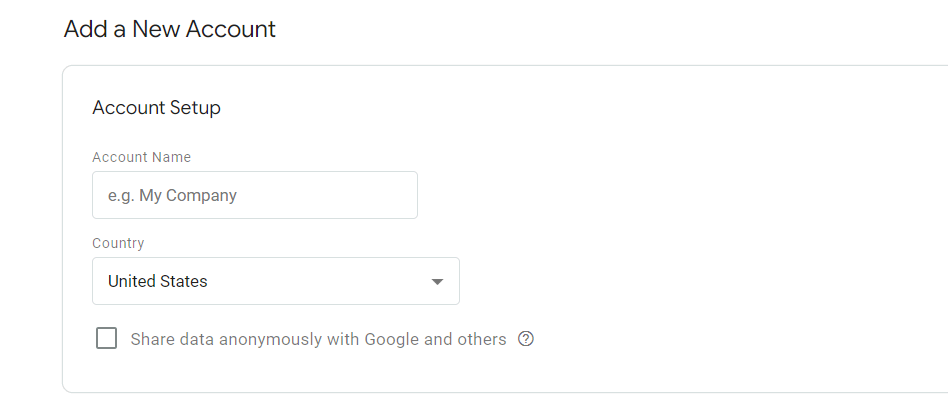Viewport: 948px width, 407px height.
Task: Tick the Share data anonymously checkbox
Action: click(x=106, y=339)
